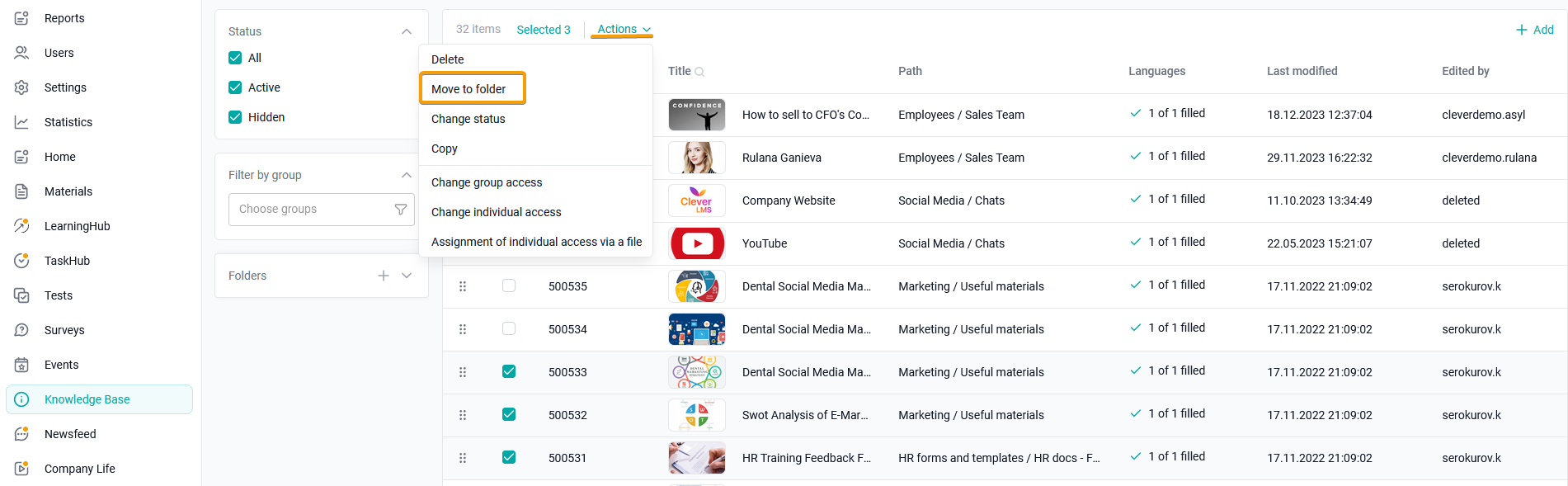
Task: Uncheck the checkbox for item 500533
Action: point(509,371)
